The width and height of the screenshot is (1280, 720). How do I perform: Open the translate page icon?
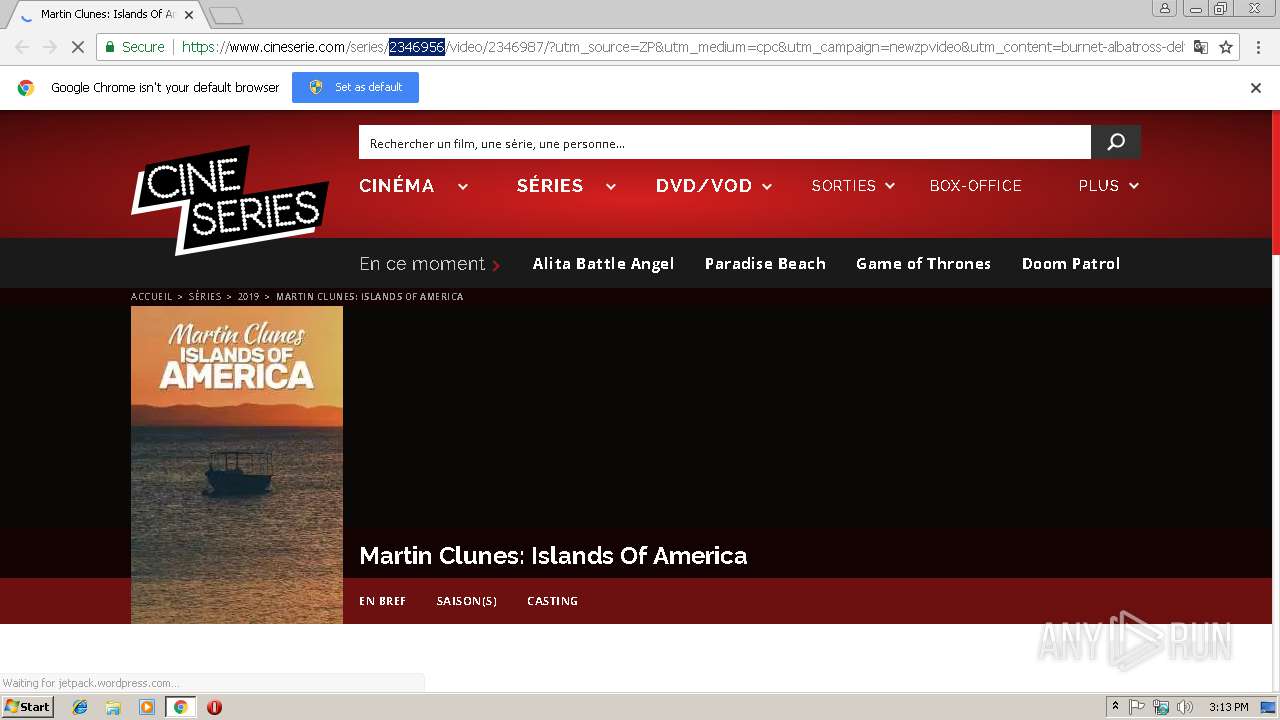pos(1201,47)
